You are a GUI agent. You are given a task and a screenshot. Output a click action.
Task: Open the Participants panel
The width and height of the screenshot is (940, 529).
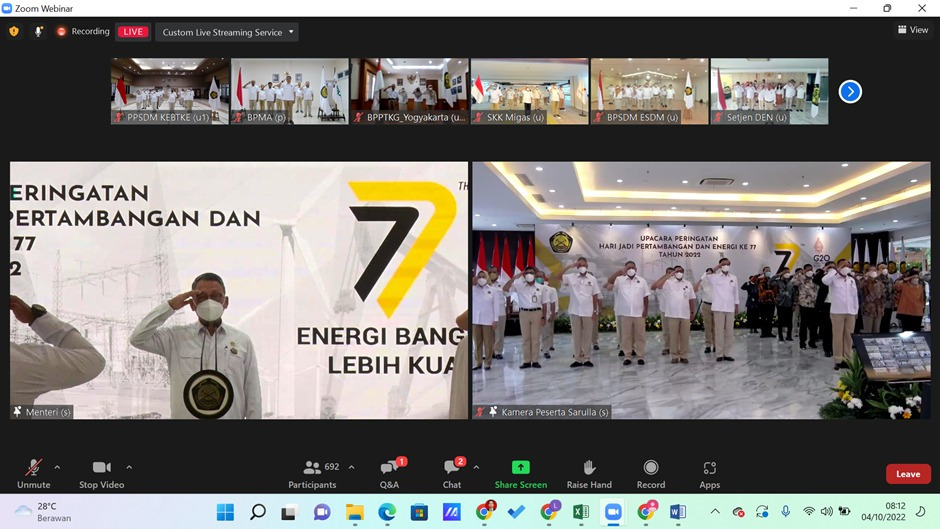pos(312,474)
